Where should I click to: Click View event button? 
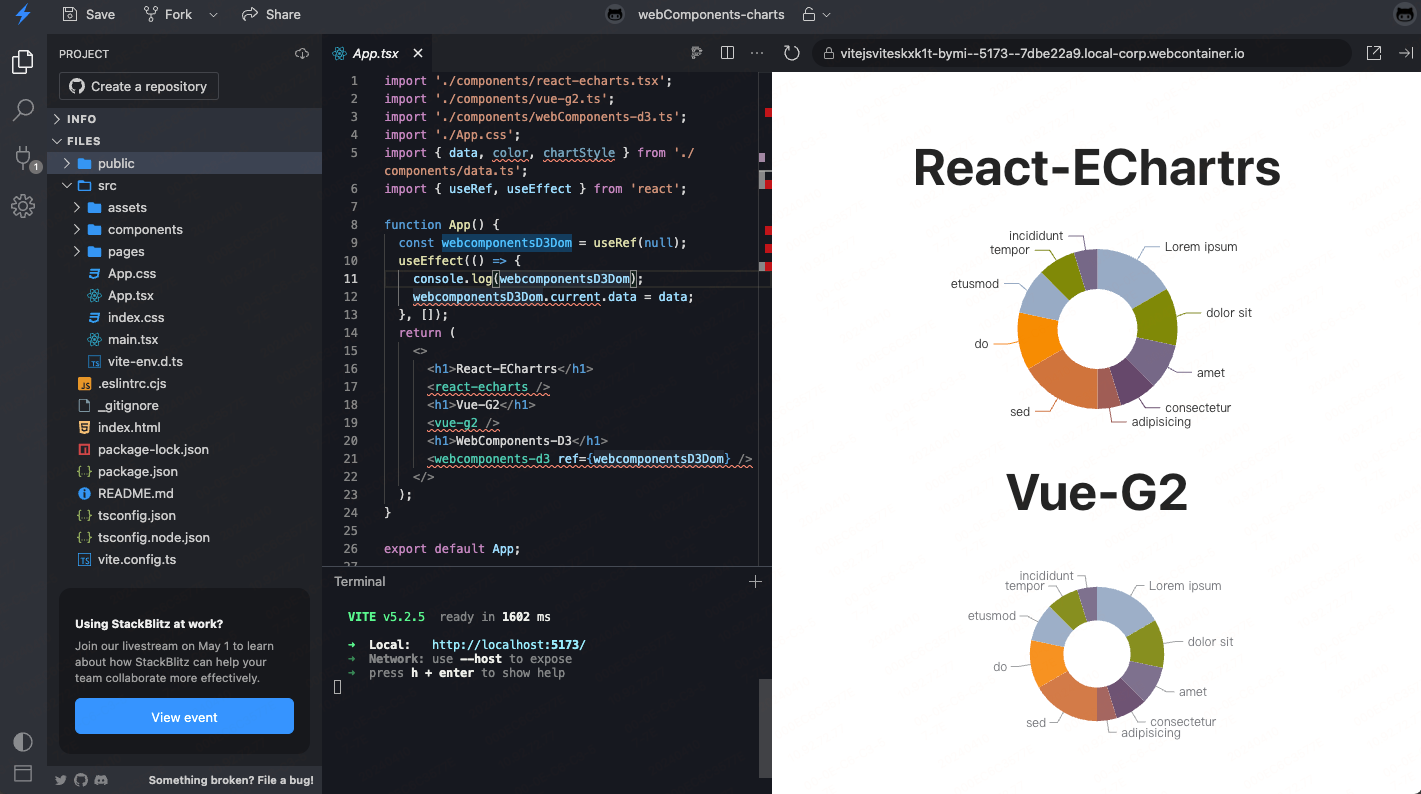[x=184, y=717]
